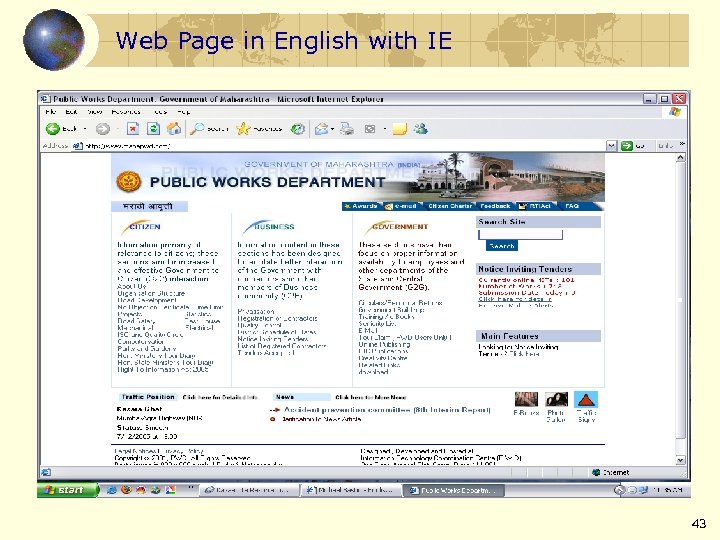Screen dimensions: 720x540
Task: Open the Favorites menu
Action: tap(126, 112)
